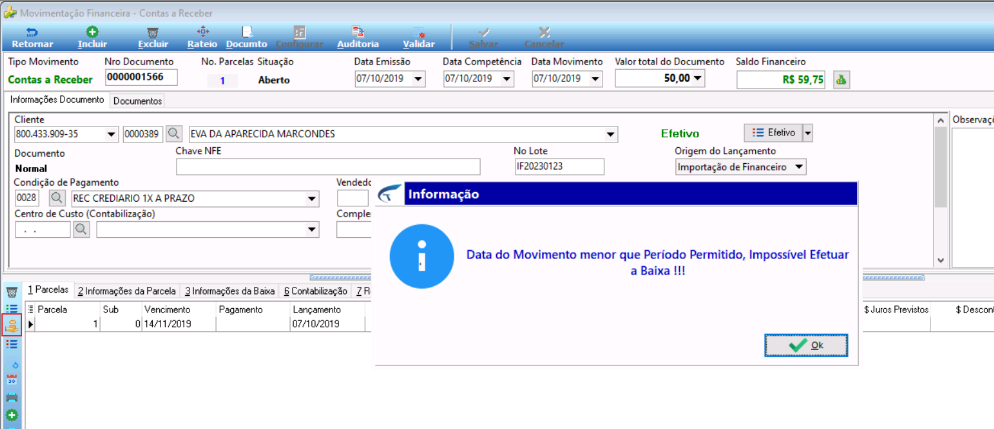Click the Configurar toolbar icon
This screenshot has width=994, height=429.
pos(300,38)
